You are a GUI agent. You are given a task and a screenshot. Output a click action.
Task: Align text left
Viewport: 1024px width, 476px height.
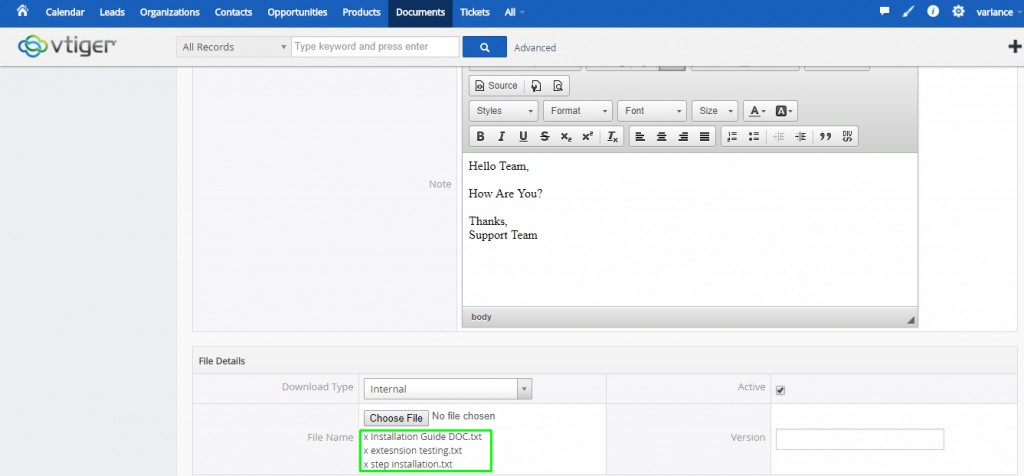tap(641, 136)
